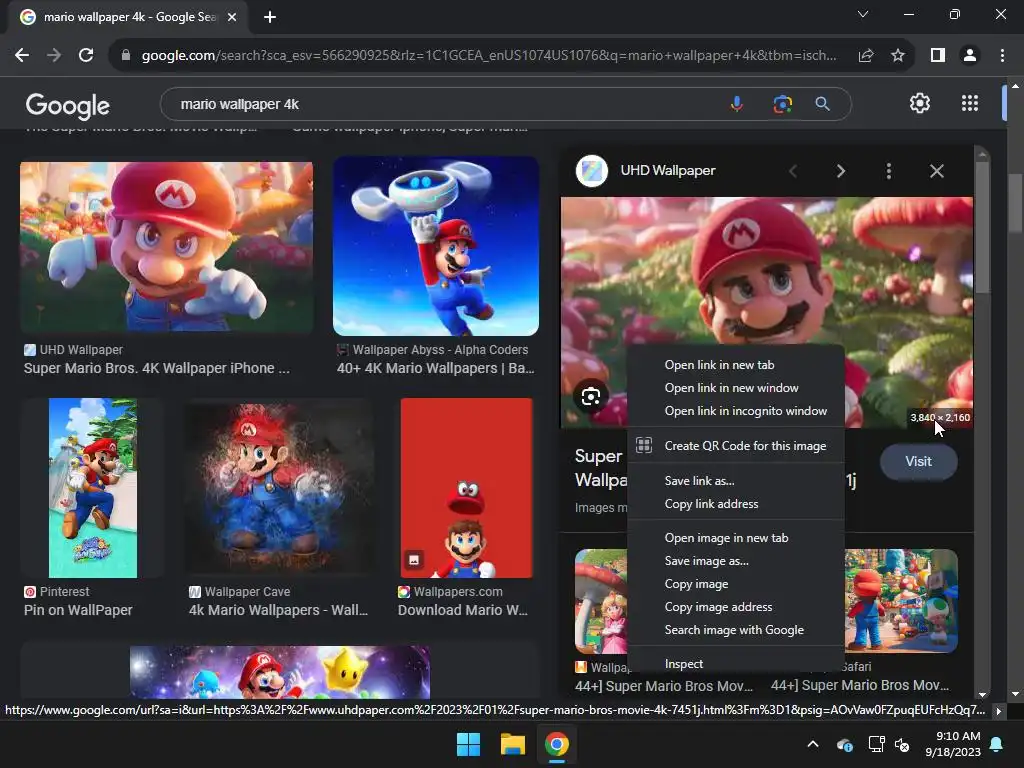Viewport: 1024px width, 768px height.
Task: Open the Wallpaper Cave splatter Mario thumbnail
Action: tap(279, 488)
